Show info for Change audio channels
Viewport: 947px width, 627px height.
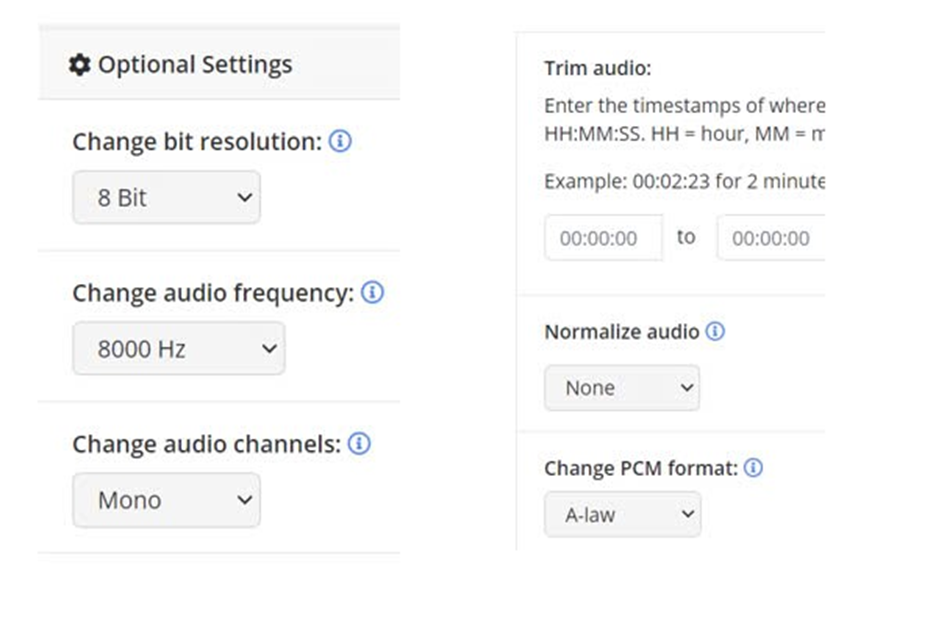pos(359,444)
